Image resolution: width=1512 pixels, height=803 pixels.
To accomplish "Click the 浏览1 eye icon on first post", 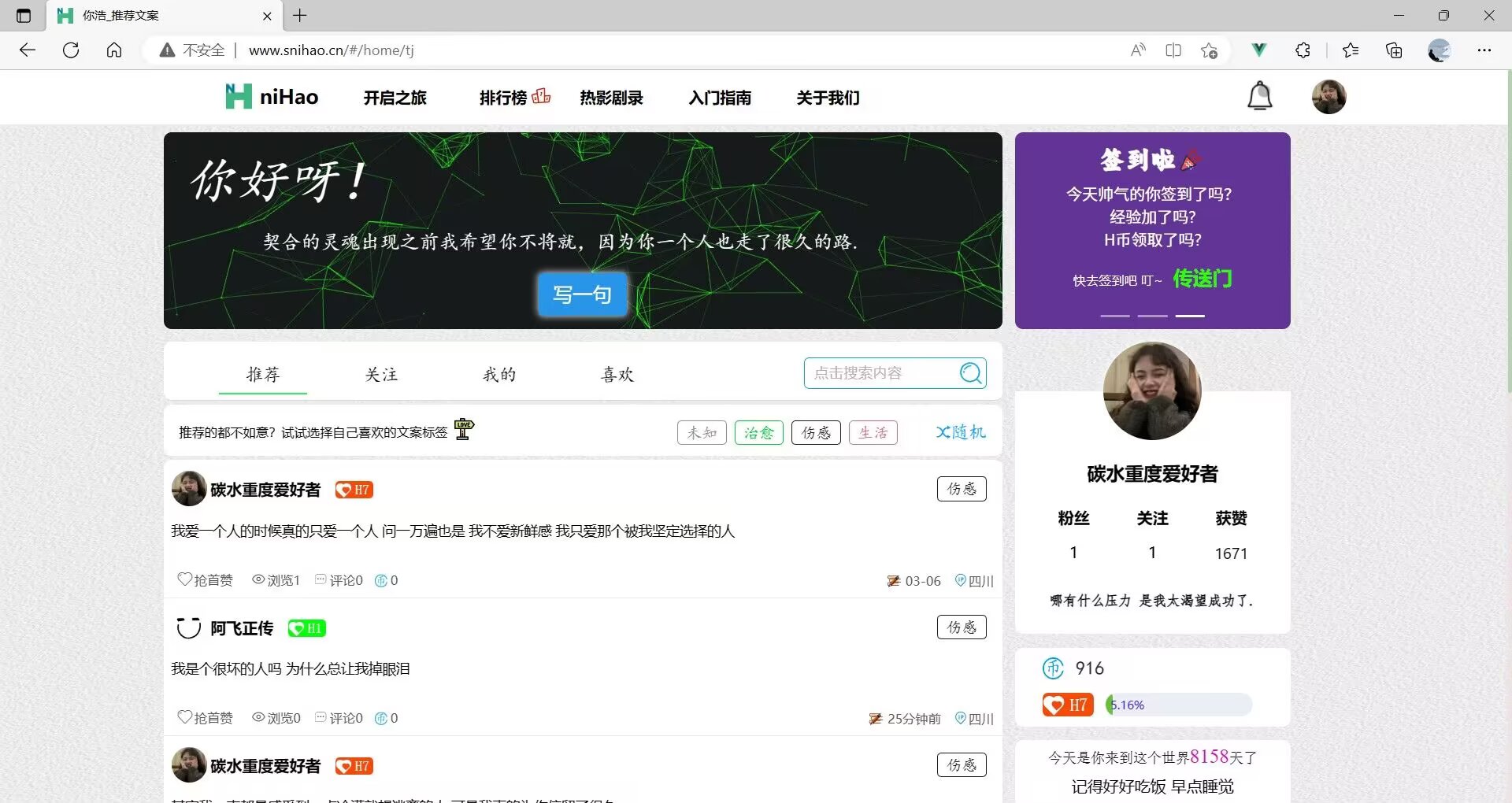I will (x=258, y=579).
